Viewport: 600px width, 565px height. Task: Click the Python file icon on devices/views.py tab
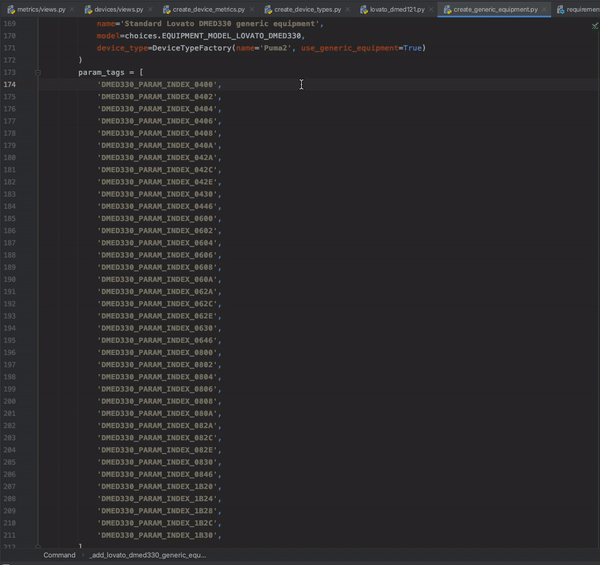pos(88,10)
